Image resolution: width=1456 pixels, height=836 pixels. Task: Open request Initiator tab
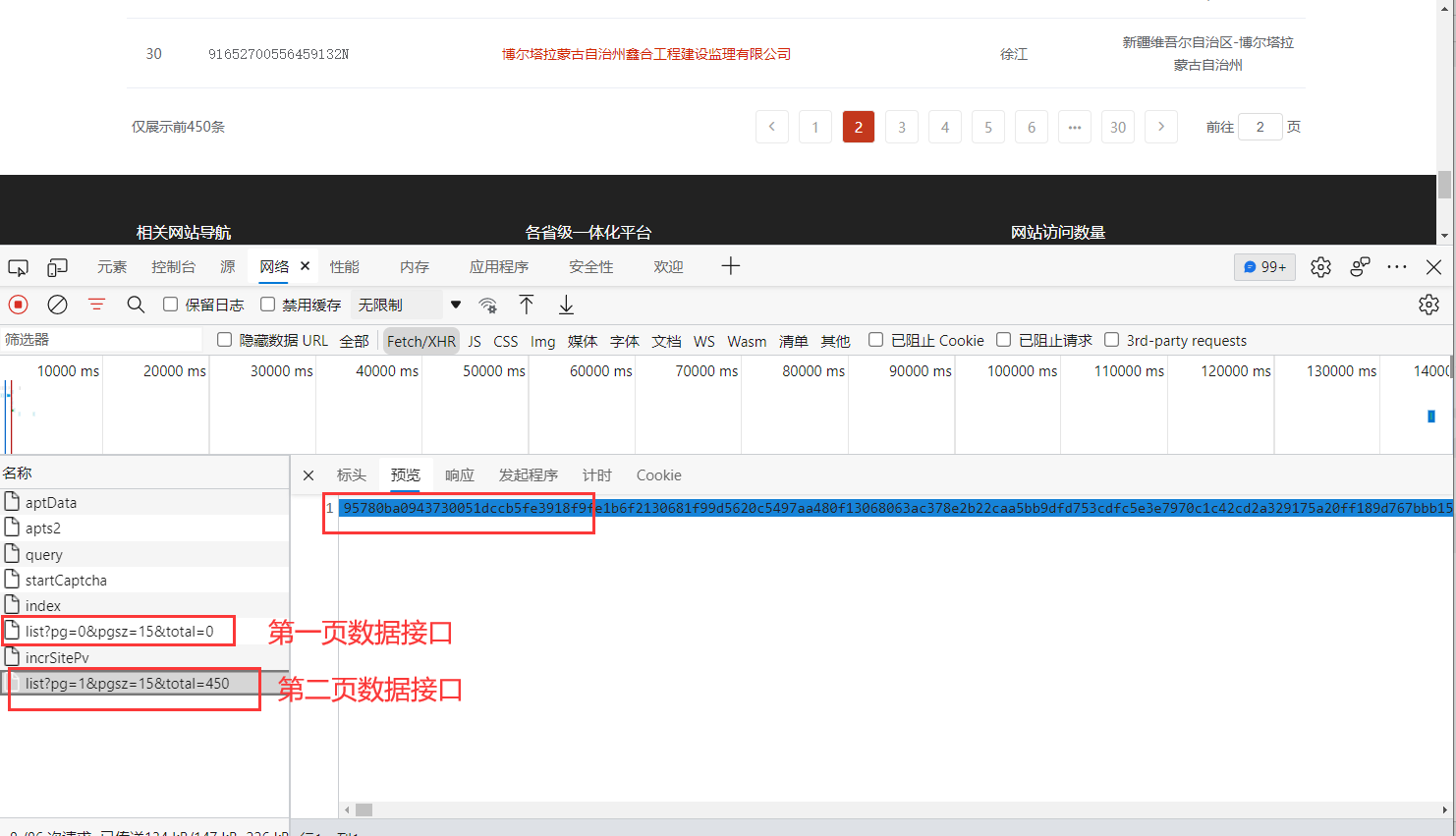click(528, 475)
